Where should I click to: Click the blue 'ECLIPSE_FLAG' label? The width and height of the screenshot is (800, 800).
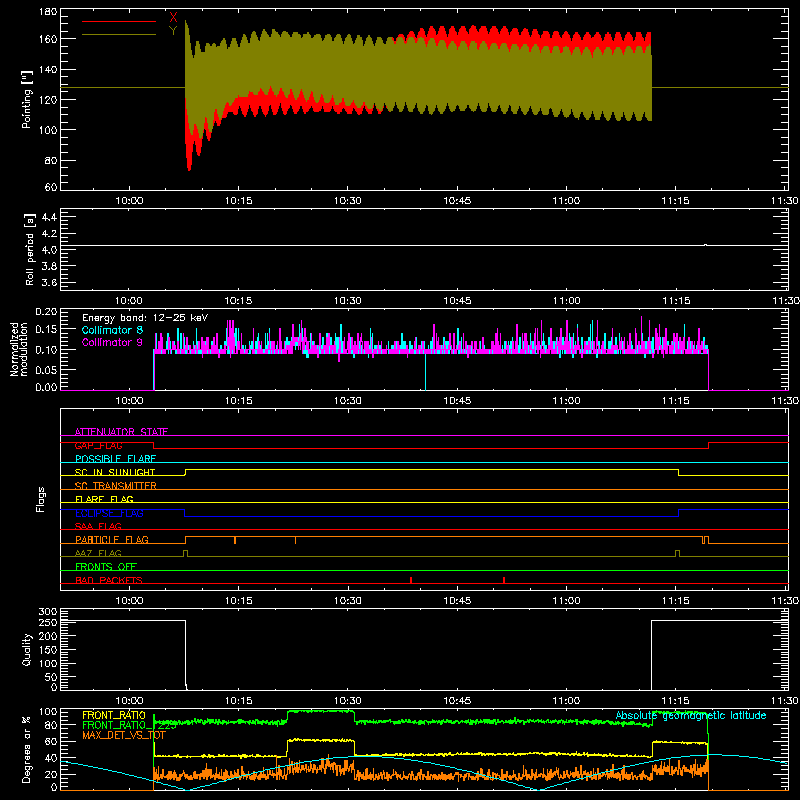point(109,513)
